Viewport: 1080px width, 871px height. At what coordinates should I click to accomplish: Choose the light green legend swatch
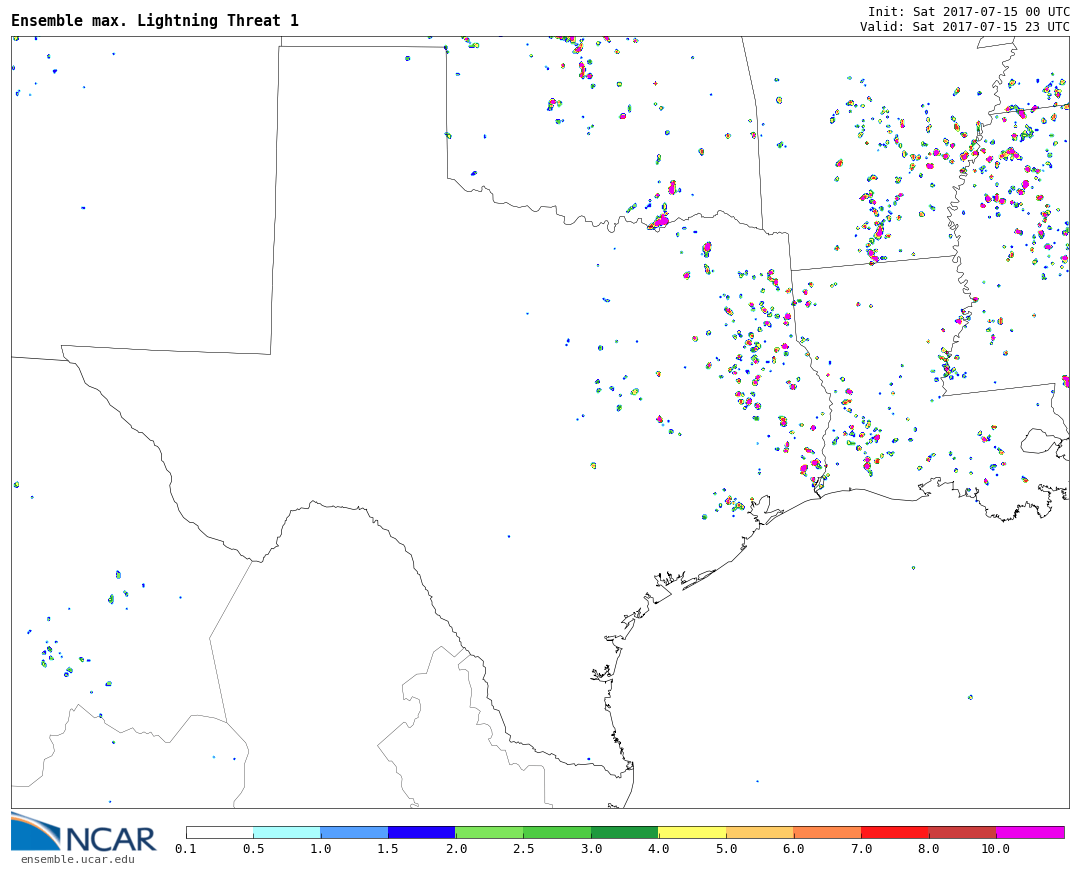(489, 832)
